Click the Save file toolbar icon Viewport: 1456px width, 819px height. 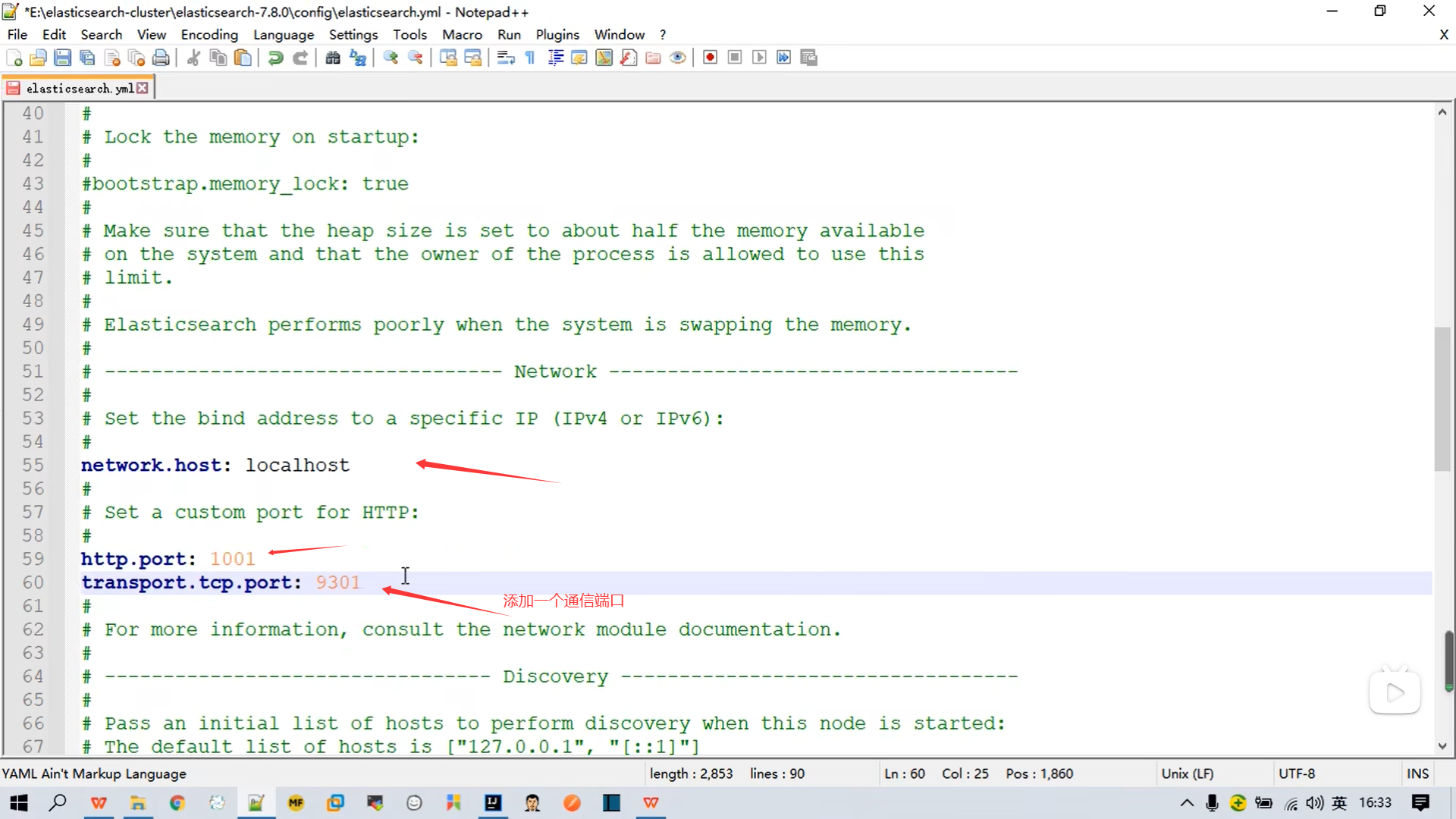[x=63, y=58]
